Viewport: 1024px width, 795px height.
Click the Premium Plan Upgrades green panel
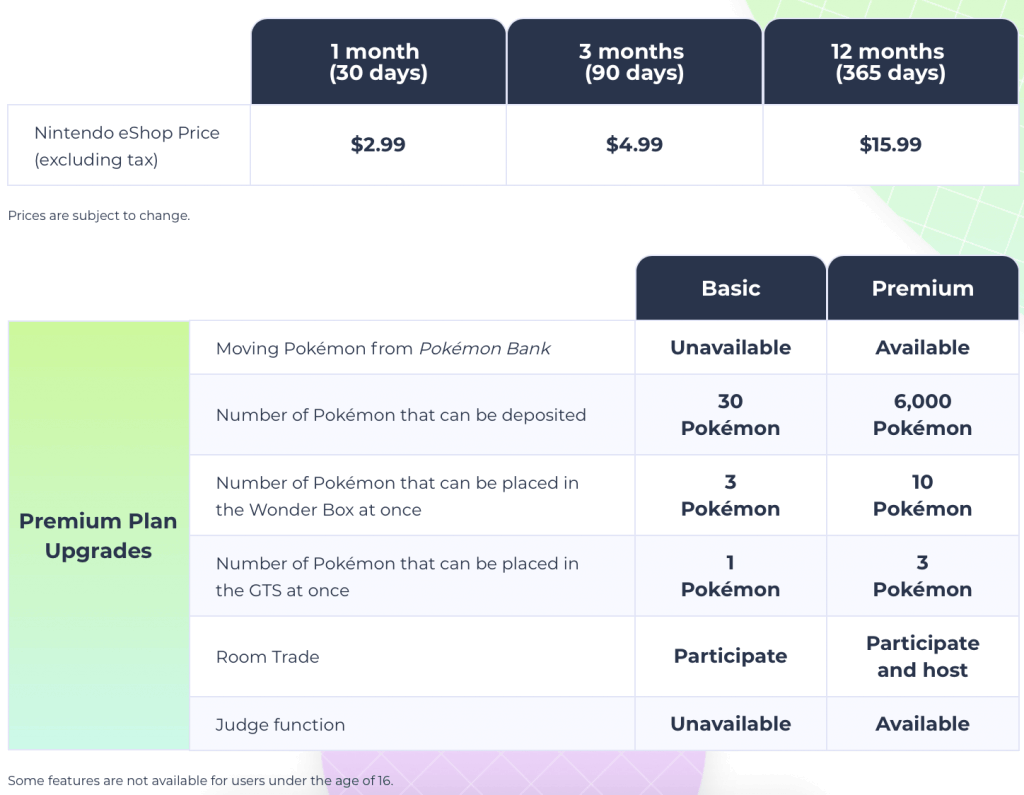[x=99, y=536]
